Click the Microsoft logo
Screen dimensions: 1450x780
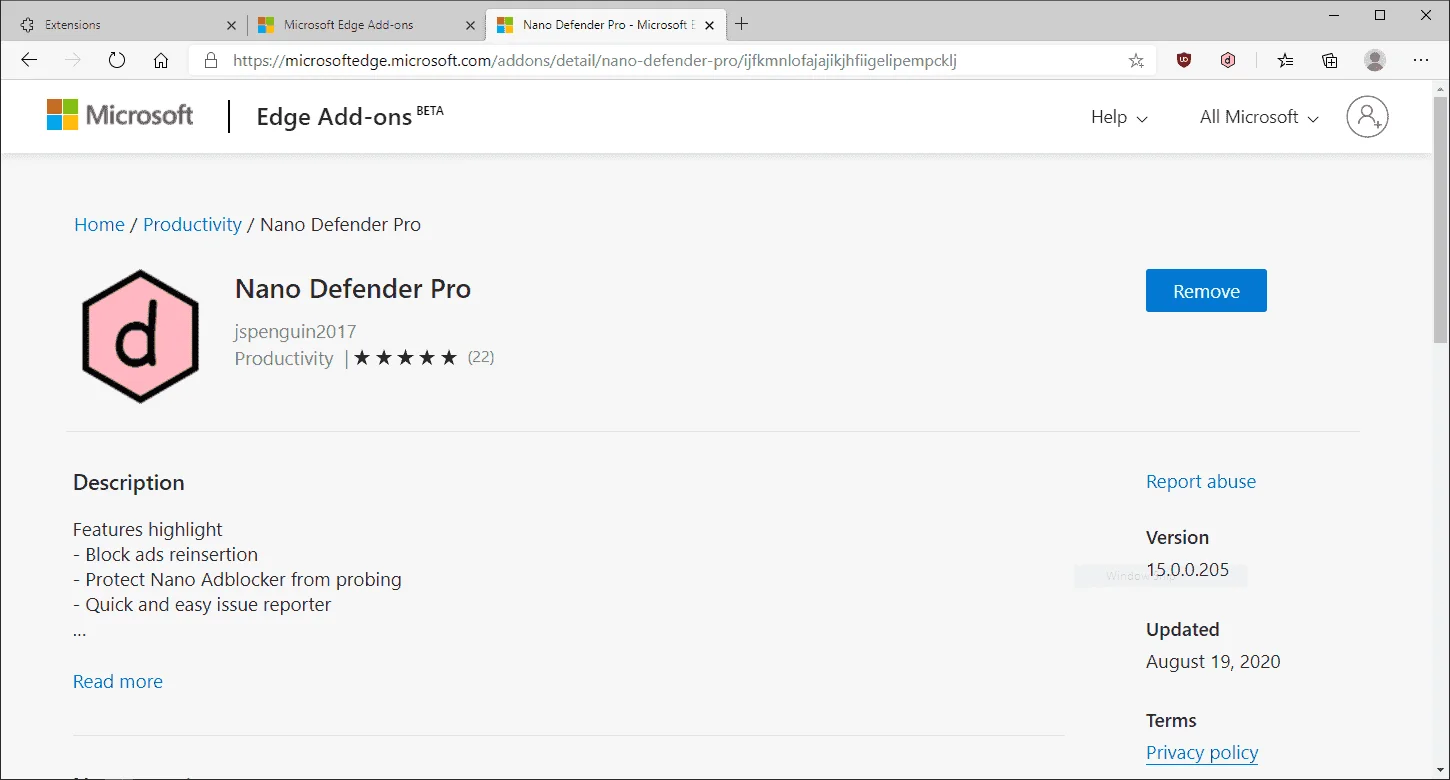[120, 115]
